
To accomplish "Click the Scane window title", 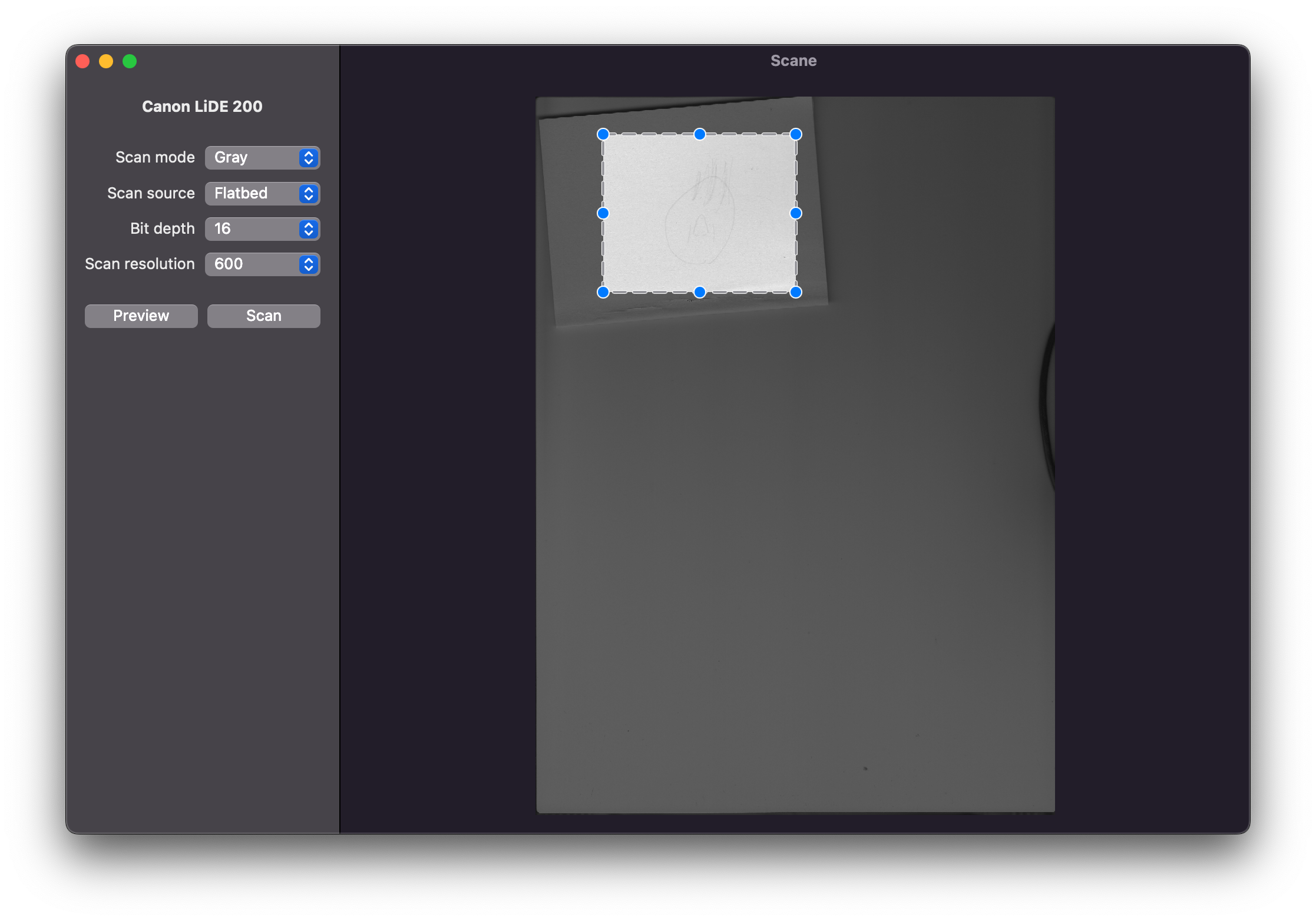I will pyautogui.click(x=793, y=61).
